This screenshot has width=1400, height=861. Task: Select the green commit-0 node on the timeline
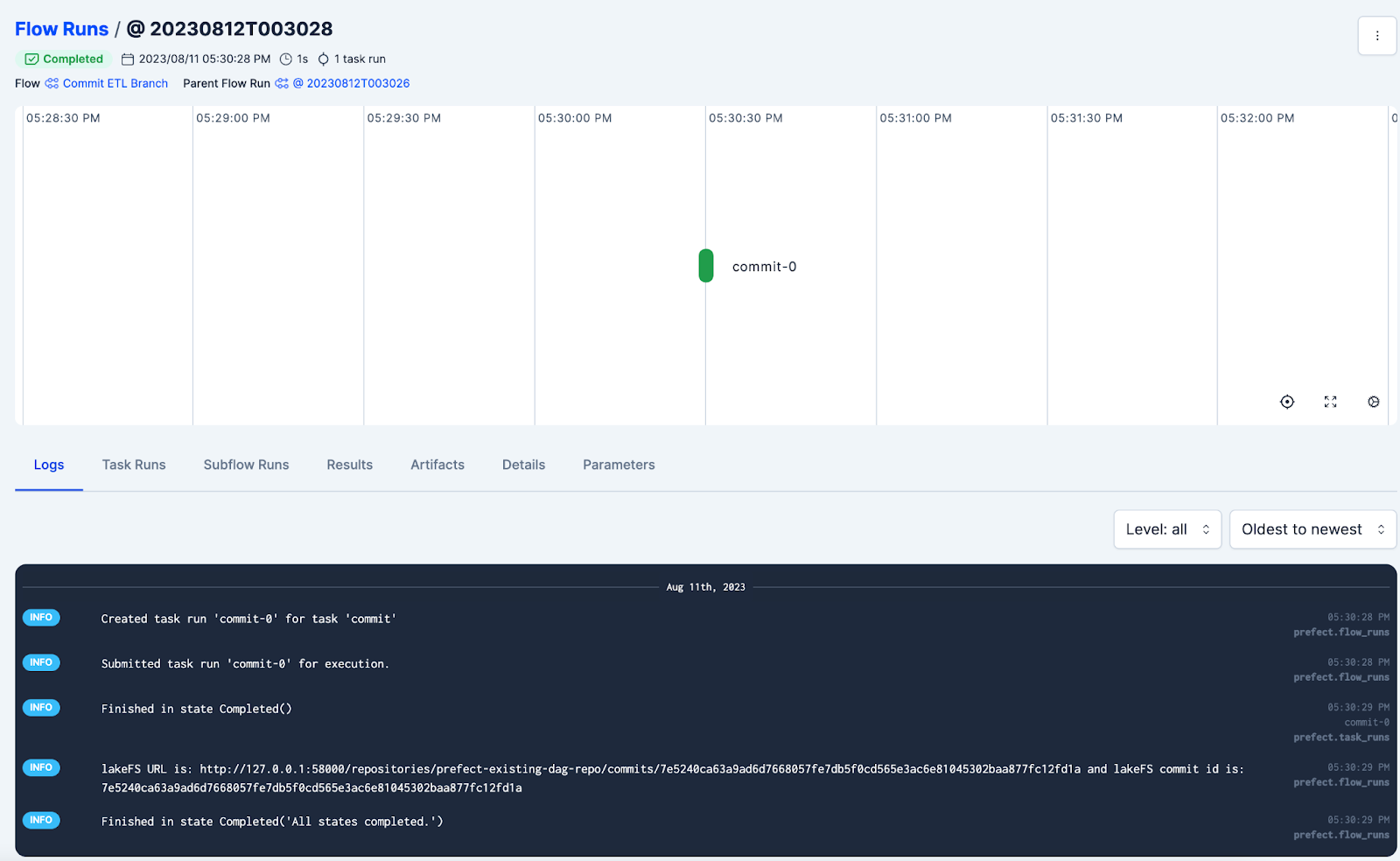click(706, 266)
